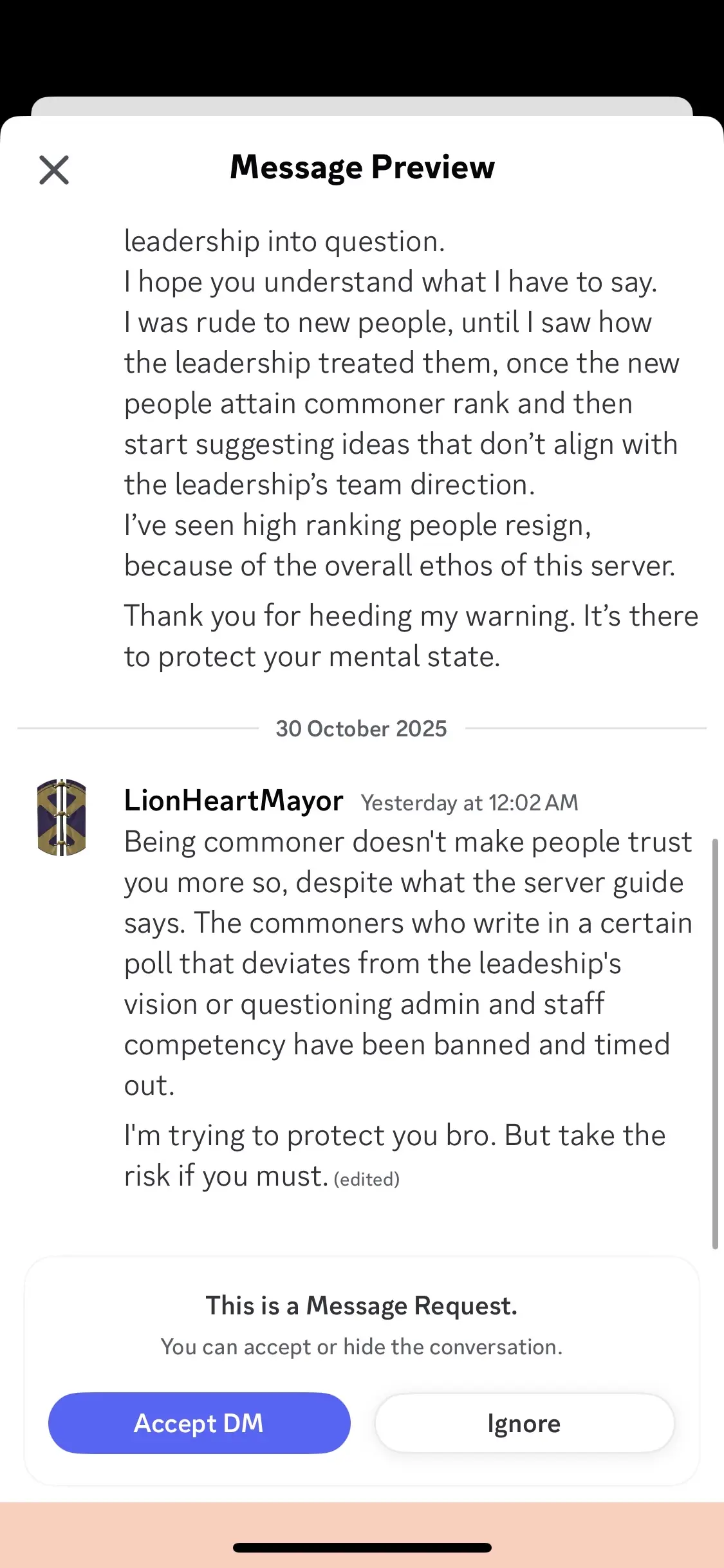Image resolution: width=724 pixels, height=1568 pixels.
Task: Tap the 'Message Preview' title
Action: (x=362, y=167)
